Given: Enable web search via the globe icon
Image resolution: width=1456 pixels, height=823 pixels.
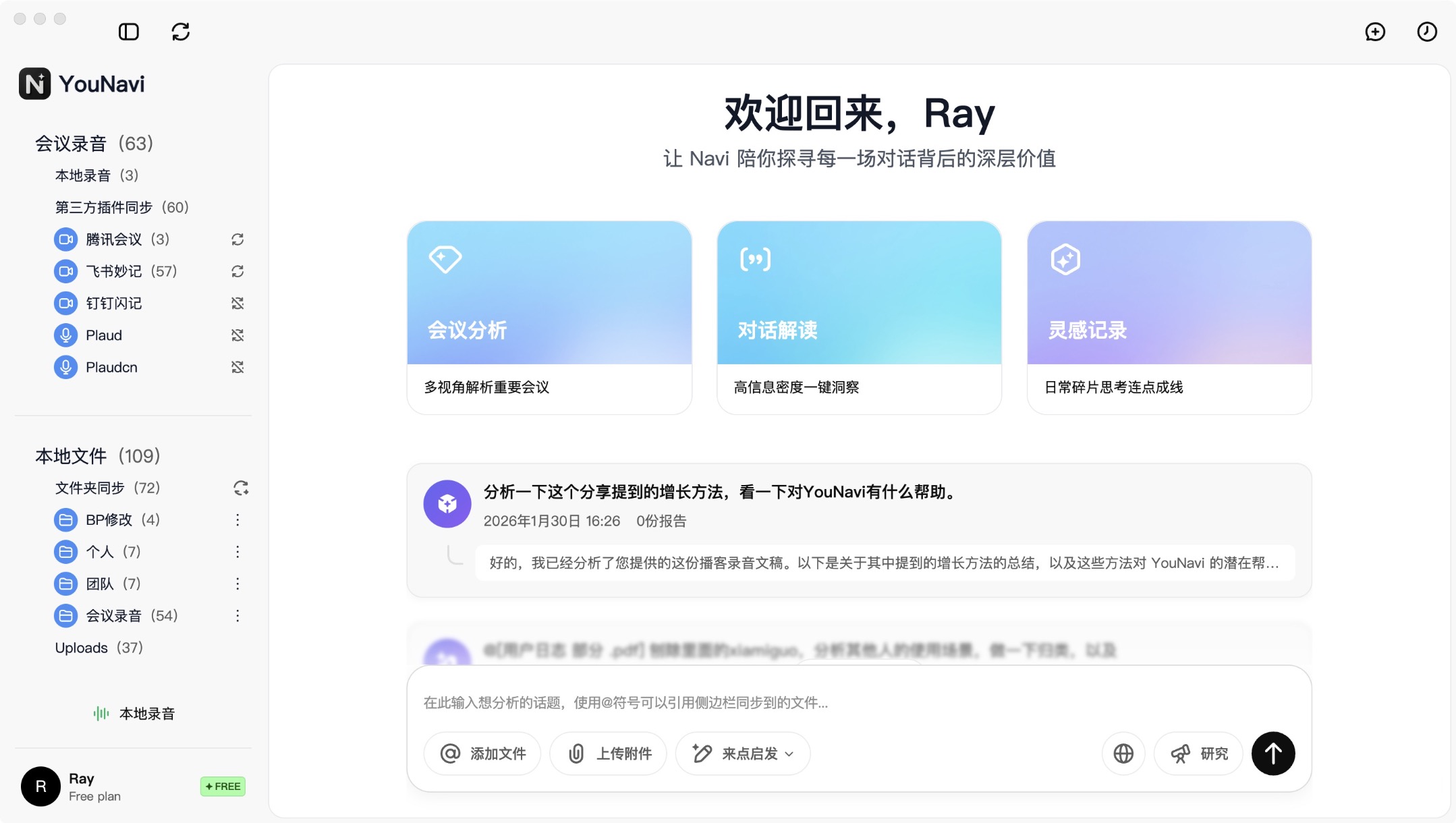Looking at the screenshot, I should (x=1122, y=754).
